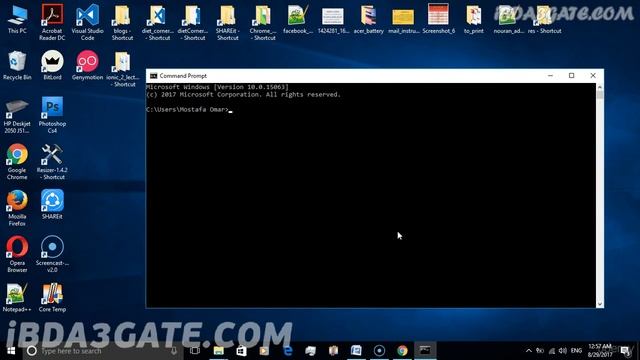640x360 pixels.
Task: Open File Explorer from taskbar
Action: pos(218,351)
